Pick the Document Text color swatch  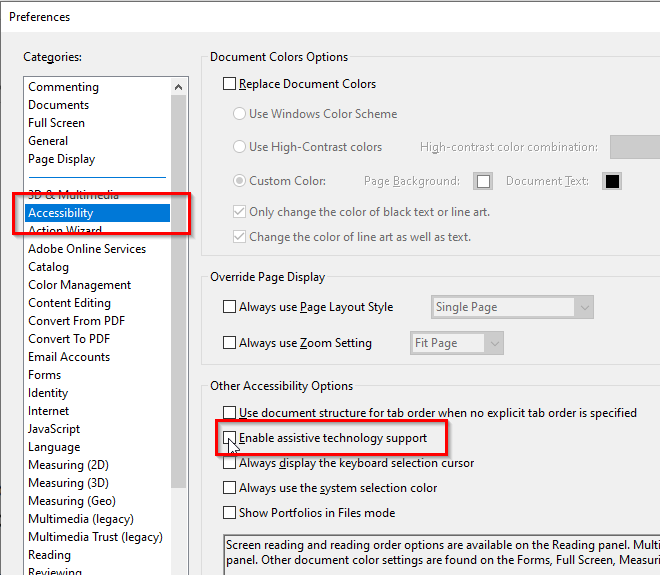pos(612,181)
